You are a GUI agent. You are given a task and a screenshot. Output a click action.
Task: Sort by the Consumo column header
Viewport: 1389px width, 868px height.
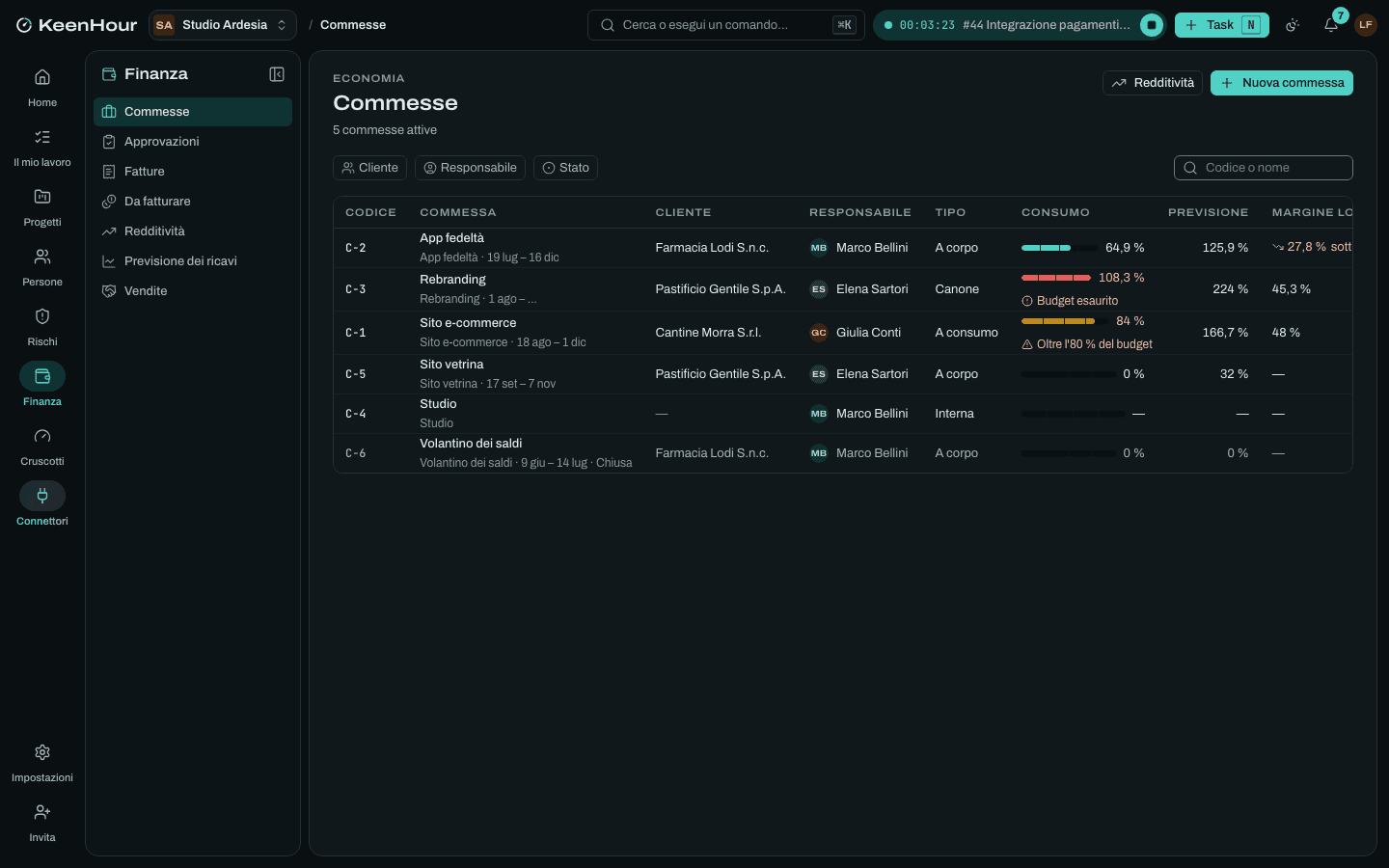[1055, 212]
